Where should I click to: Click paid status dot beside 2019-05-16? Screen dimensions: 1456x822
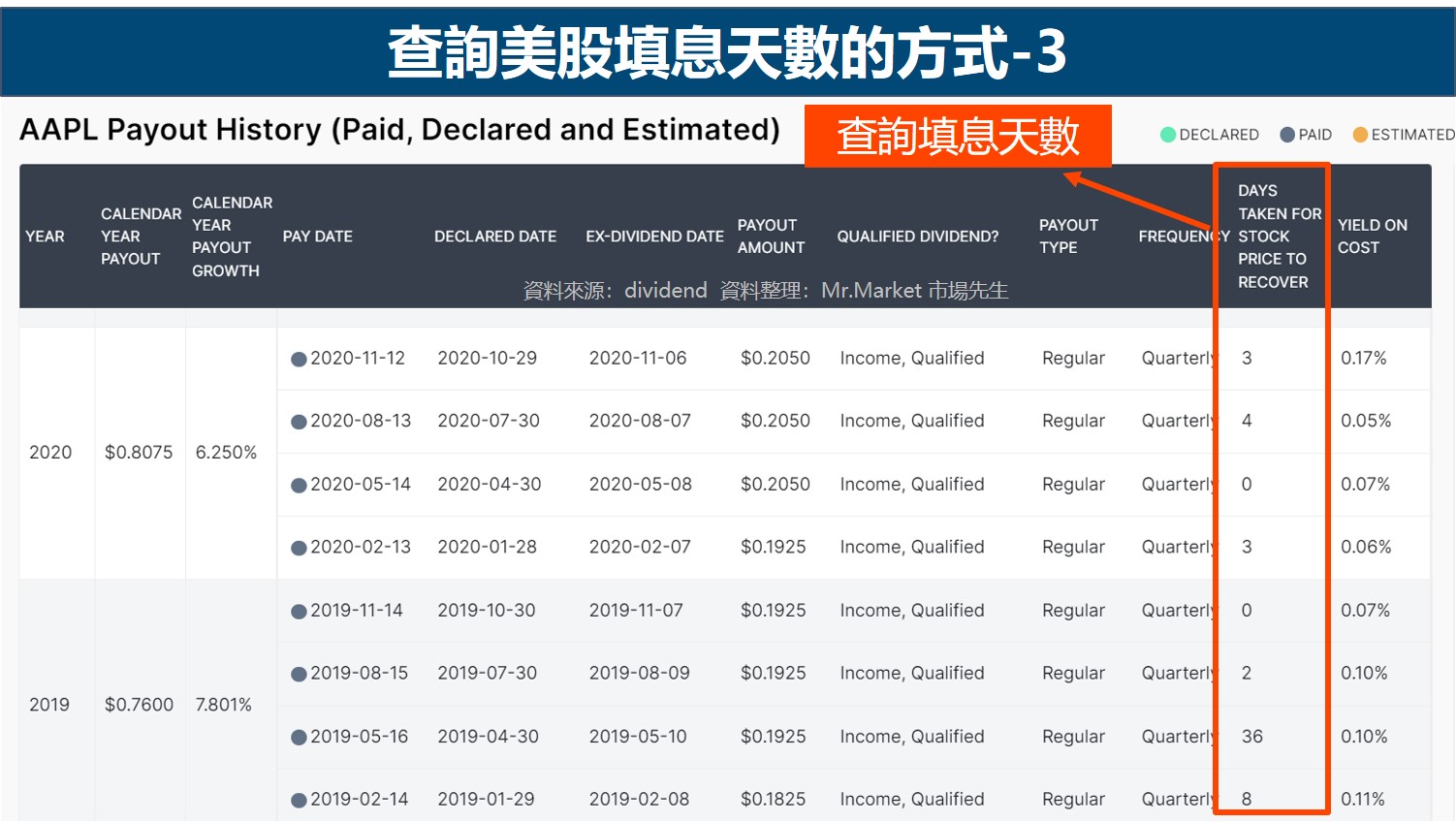pos(300,738)
